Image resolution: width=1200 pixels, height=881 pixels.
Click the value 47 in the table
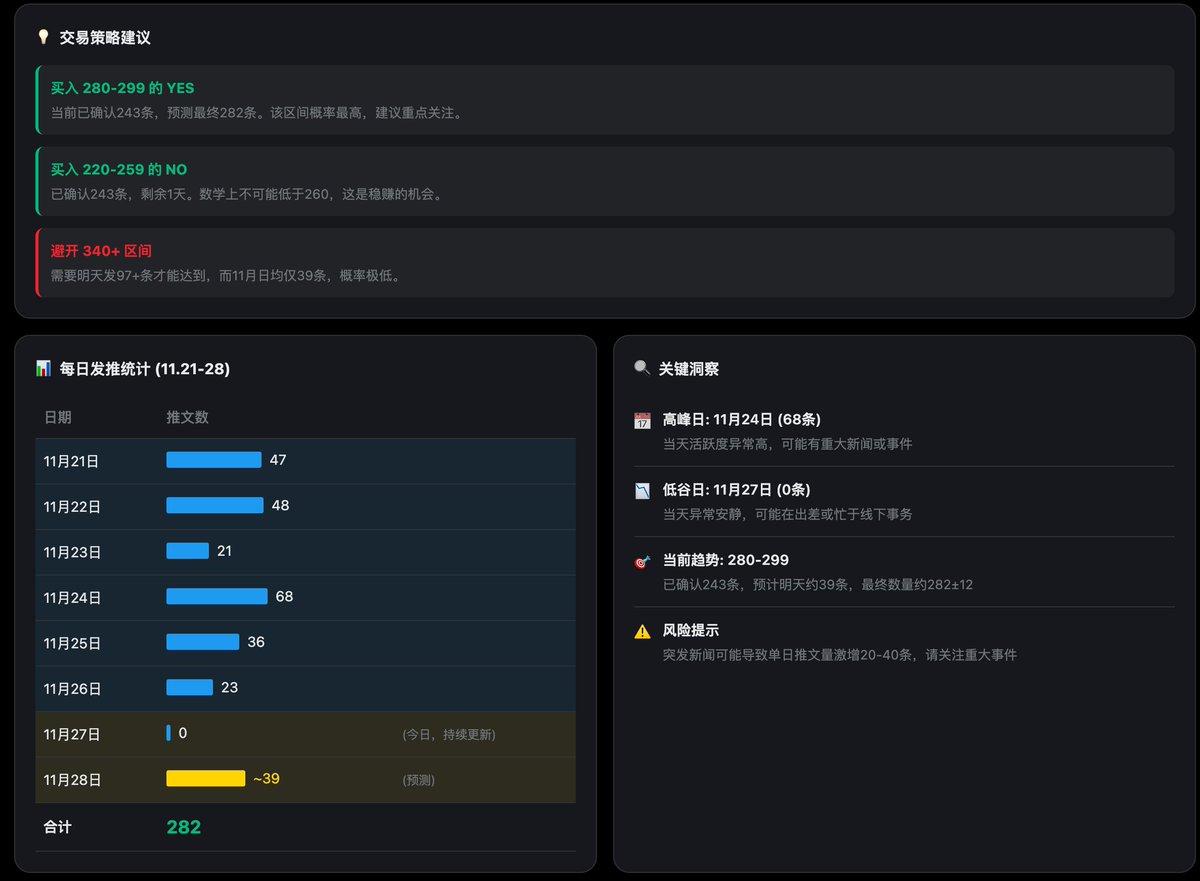click(x=278, y=460)
